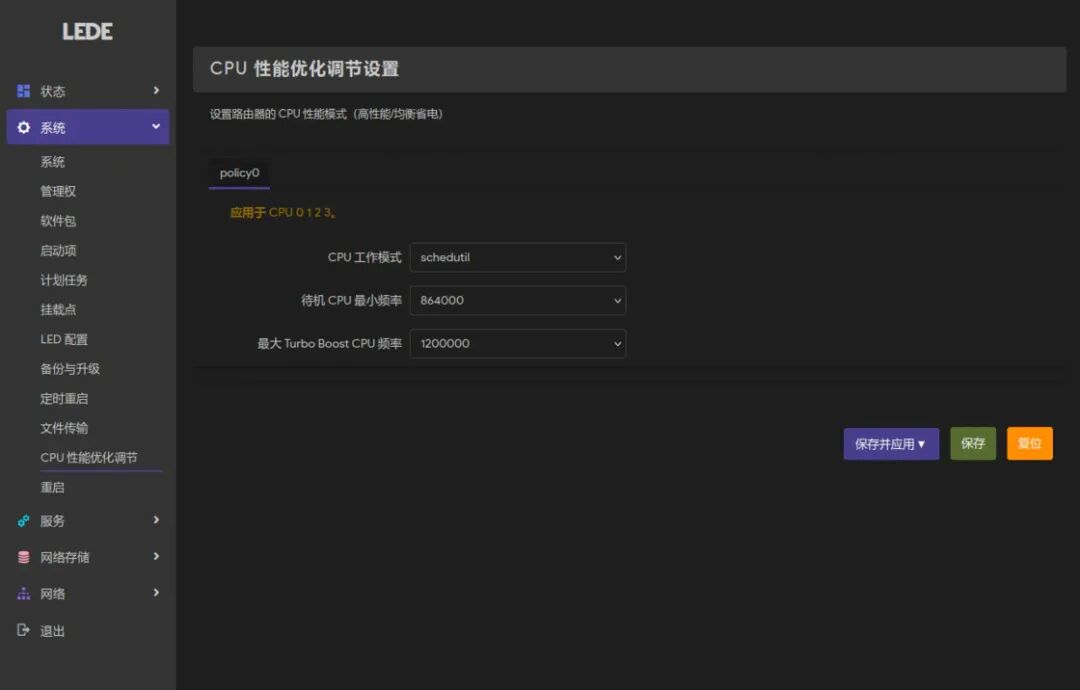Viewport: 1080px width, 690px height.
Task: Click the 网络 topology icon
Action: 23,594
